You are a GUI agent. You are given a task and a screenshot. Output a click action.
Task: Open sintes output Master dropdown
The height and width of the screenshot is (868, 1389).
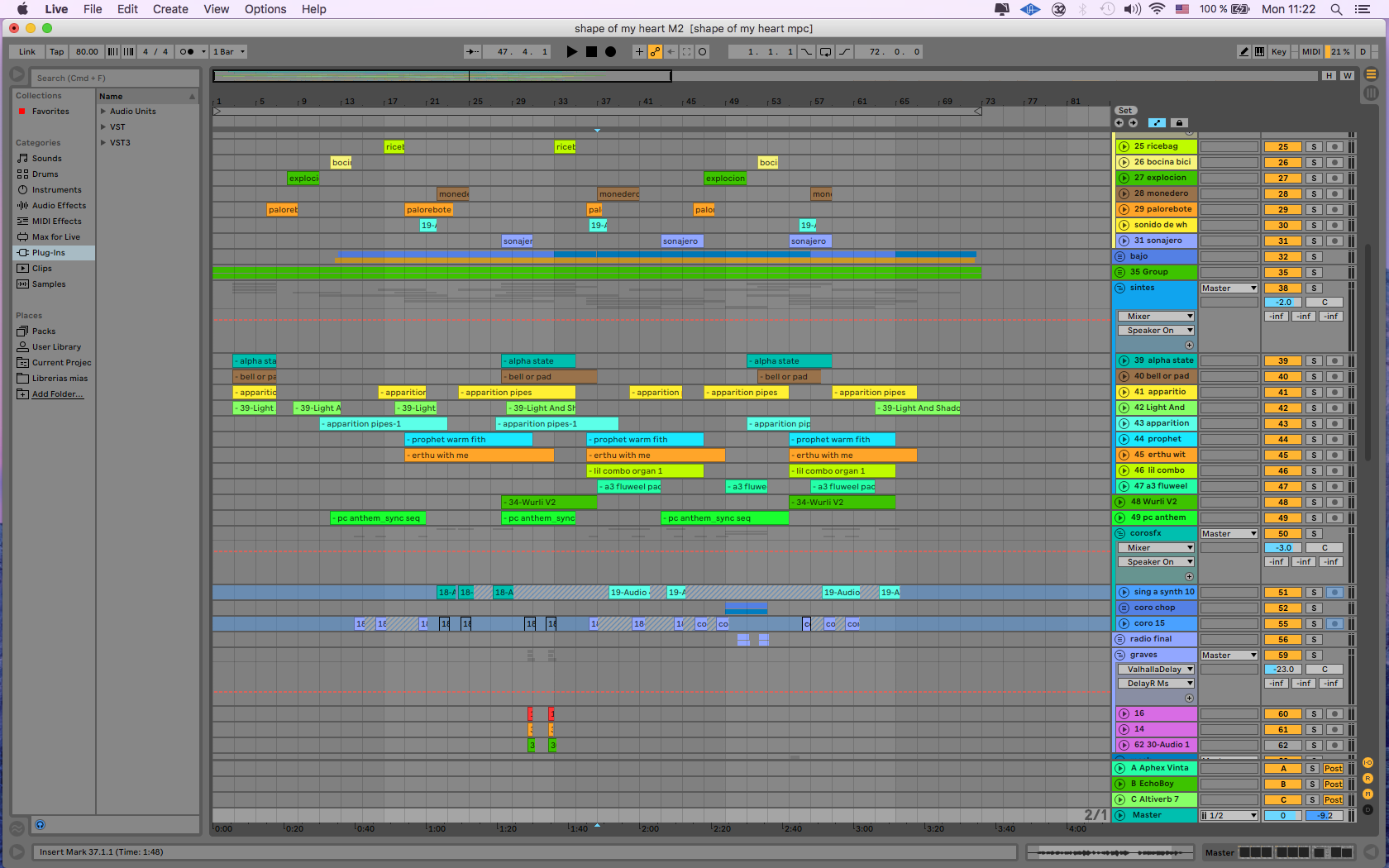[1229, 288]
